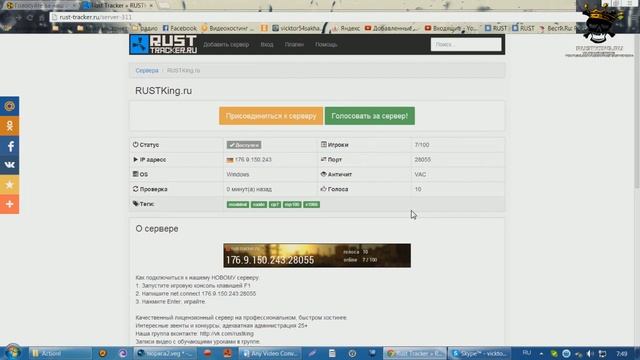Switch to the Rust Tracker browser tab
640x360 pixels.
117,6
